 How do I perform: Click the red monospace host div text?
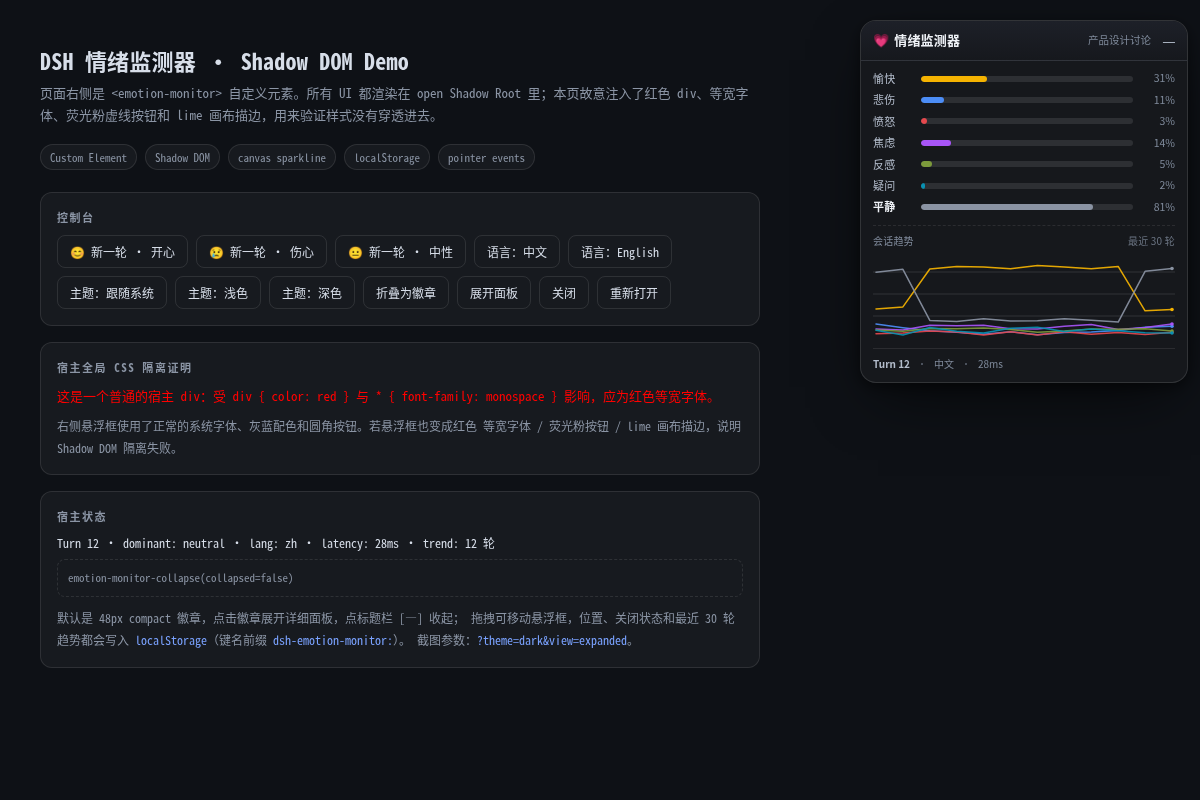coord(387,397)
